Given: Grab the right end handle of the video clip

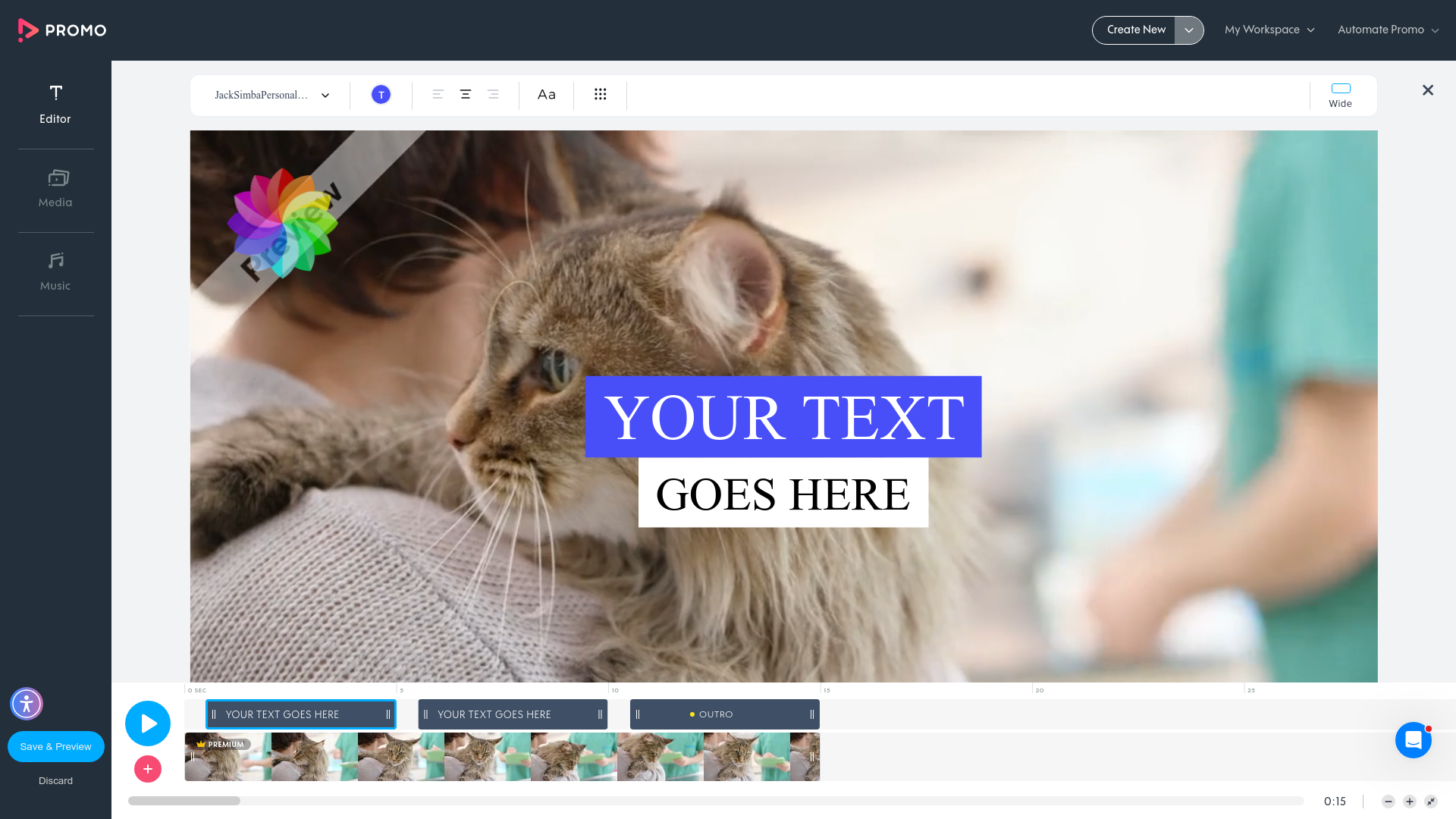Looking at the screenshot, I should [812, 757].
